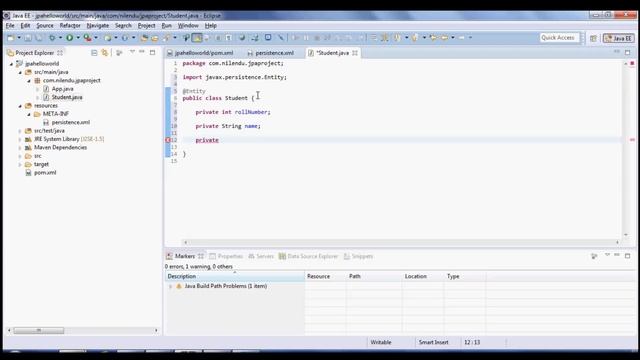Open the Properties view tab
Viewport: 640px width, 360px height.
click(226, 256)
